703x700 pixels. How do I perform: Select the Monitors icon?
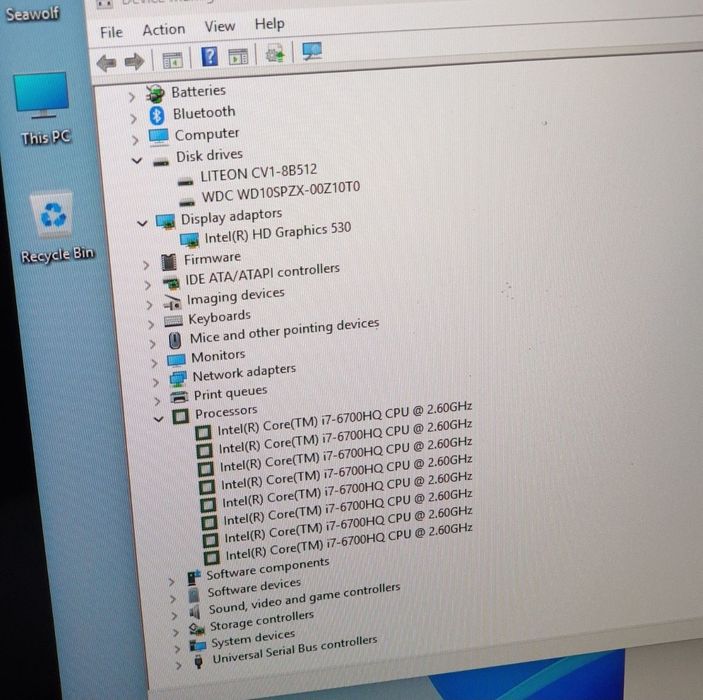176,361
